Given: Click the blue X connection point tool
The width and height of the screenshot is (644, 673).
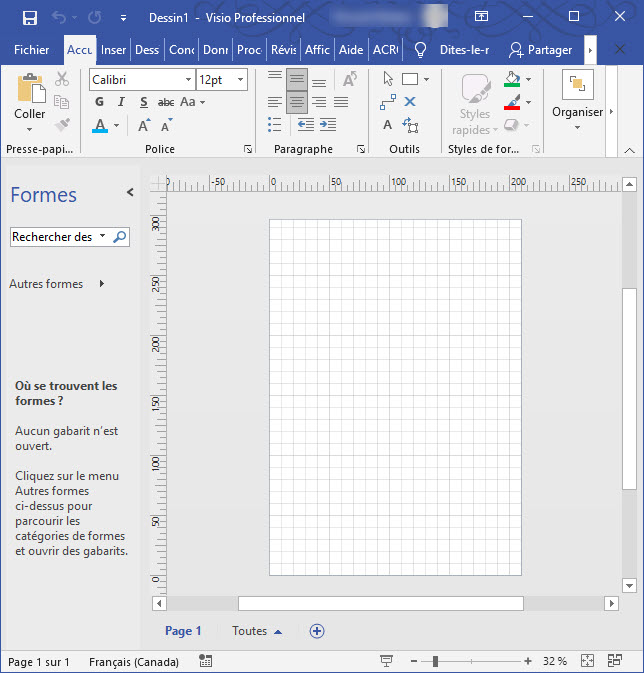Looking at the screenshot, I should tap(410, 102).
